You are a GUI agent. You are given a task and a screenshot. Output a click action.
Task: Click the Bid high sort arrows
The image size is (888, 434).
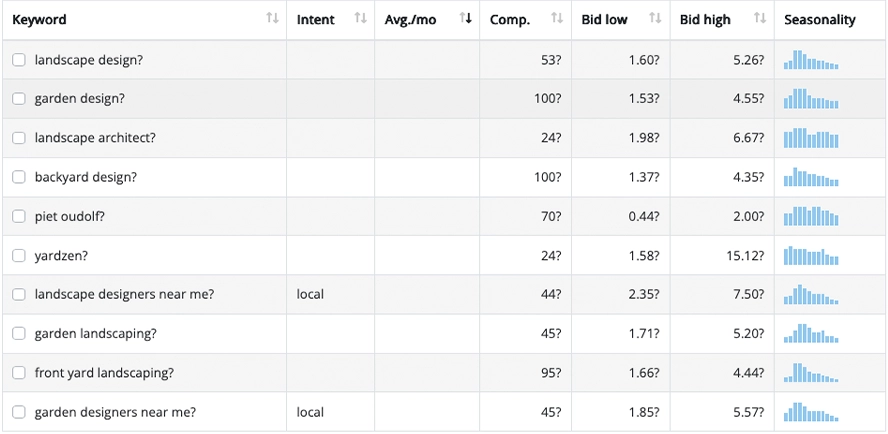click(760, 19)
